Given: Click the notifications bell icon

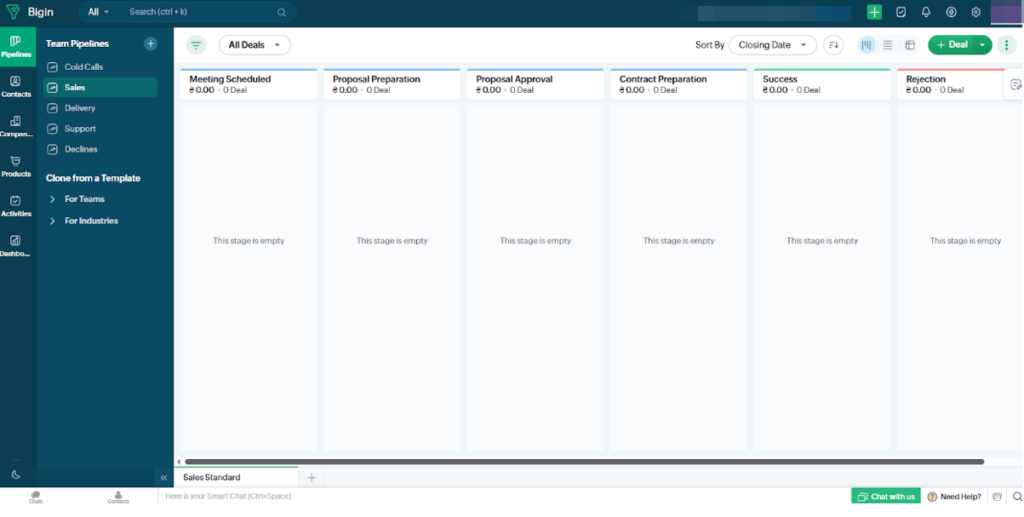Looking at the screenshot, I should point(926,12).
